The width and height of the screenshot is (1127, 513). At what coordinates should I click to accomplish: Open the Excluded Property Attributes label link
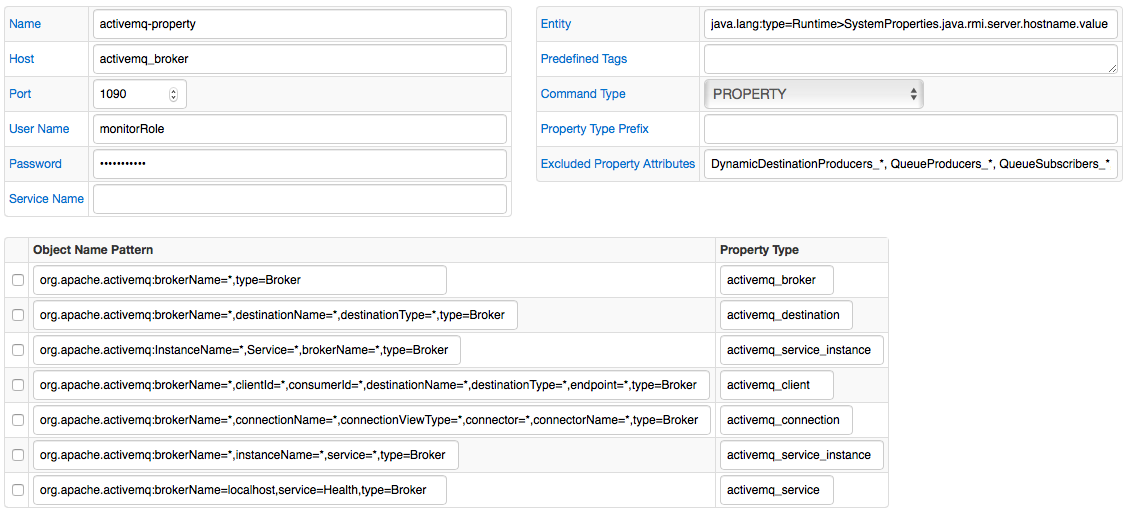coord(617,164)
